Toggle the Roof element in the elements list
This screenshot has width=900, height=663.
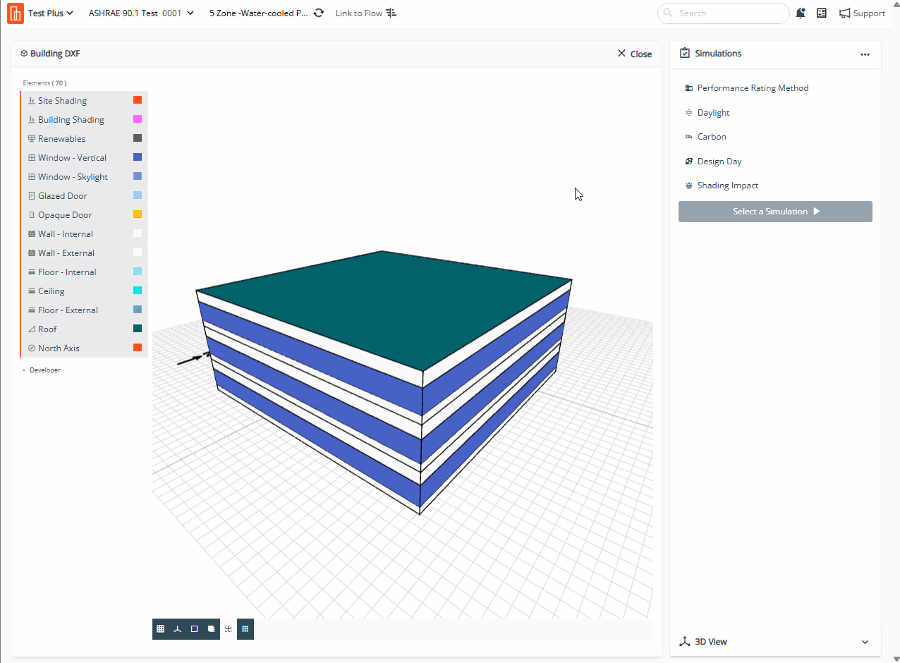tap(47, 329)
